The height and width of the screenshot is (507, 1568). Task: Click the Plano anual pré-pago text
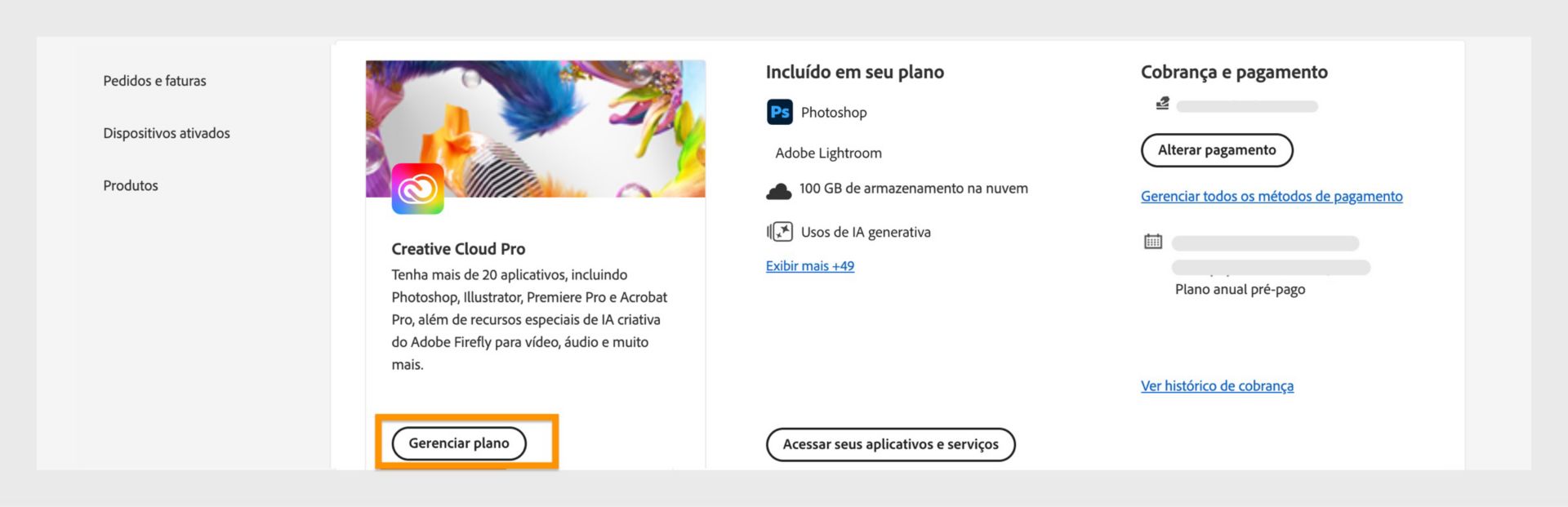(x=1241, y=289)
